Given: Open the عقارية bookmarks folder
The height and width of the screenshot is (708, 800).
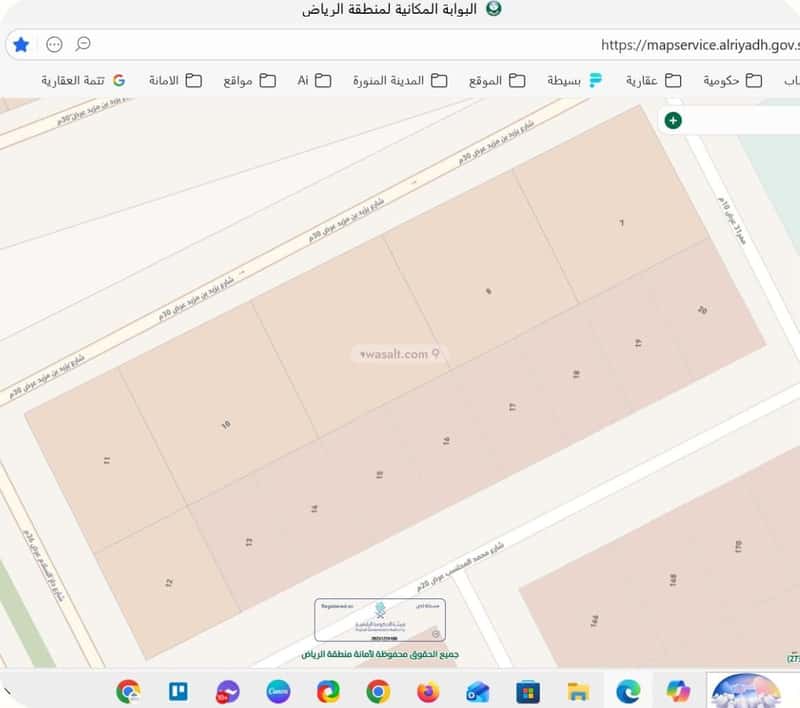Looking at the screenshot, I should click(654, 80).
